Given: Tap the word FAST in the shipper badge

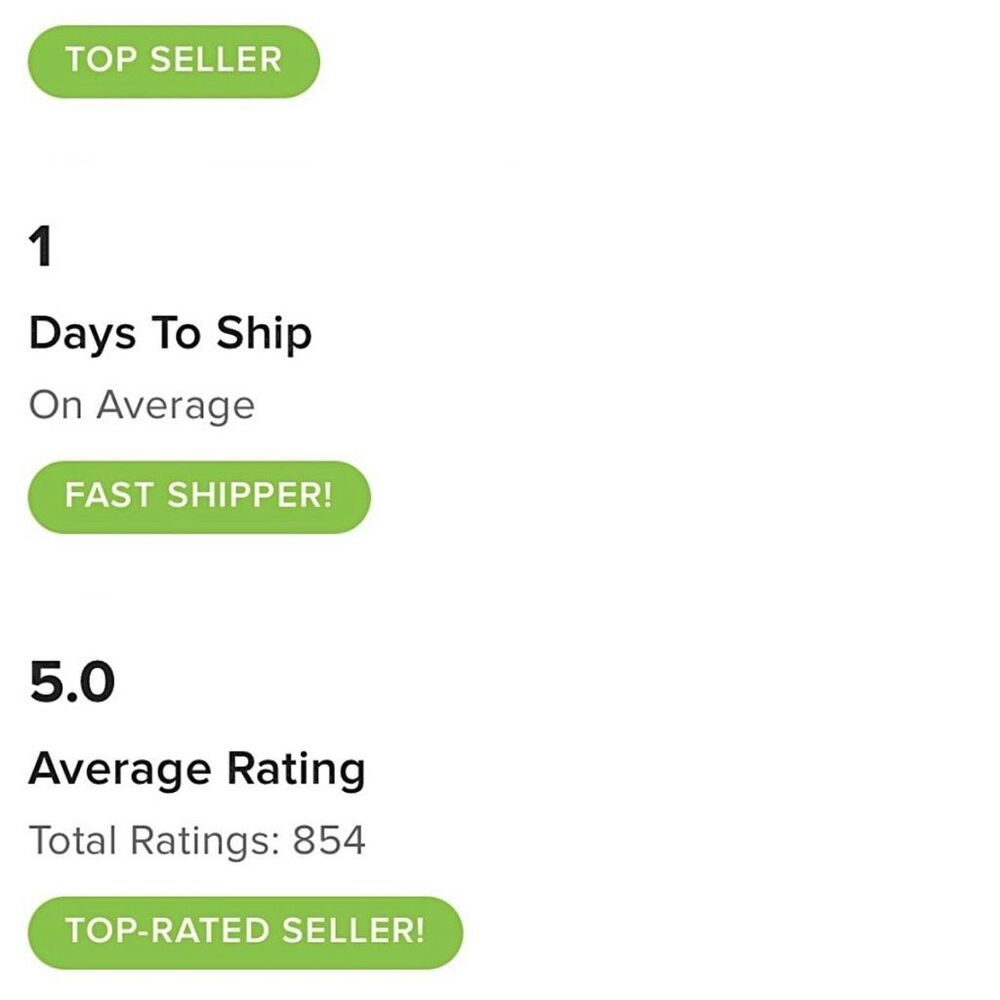Looking at the screenshot, I should 108,496.
